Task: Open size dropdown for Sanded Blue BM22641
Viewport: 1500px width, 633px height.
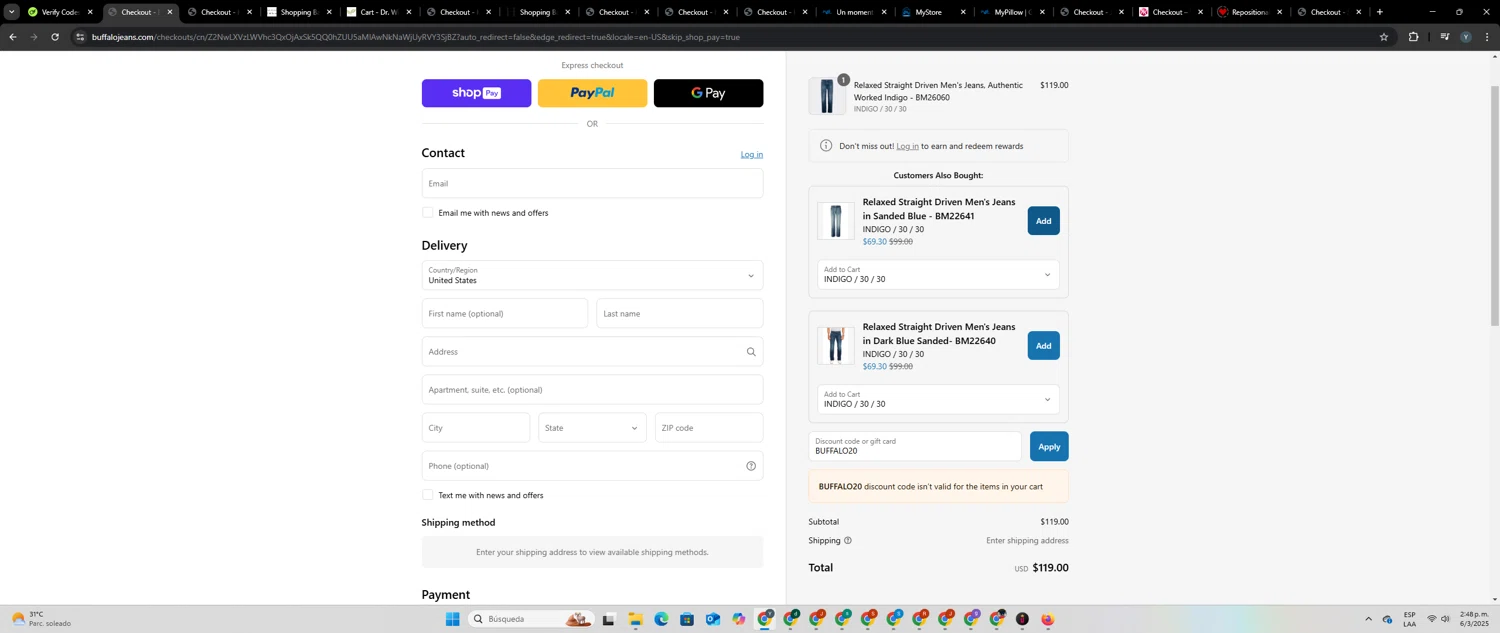Action: point(938,275)
